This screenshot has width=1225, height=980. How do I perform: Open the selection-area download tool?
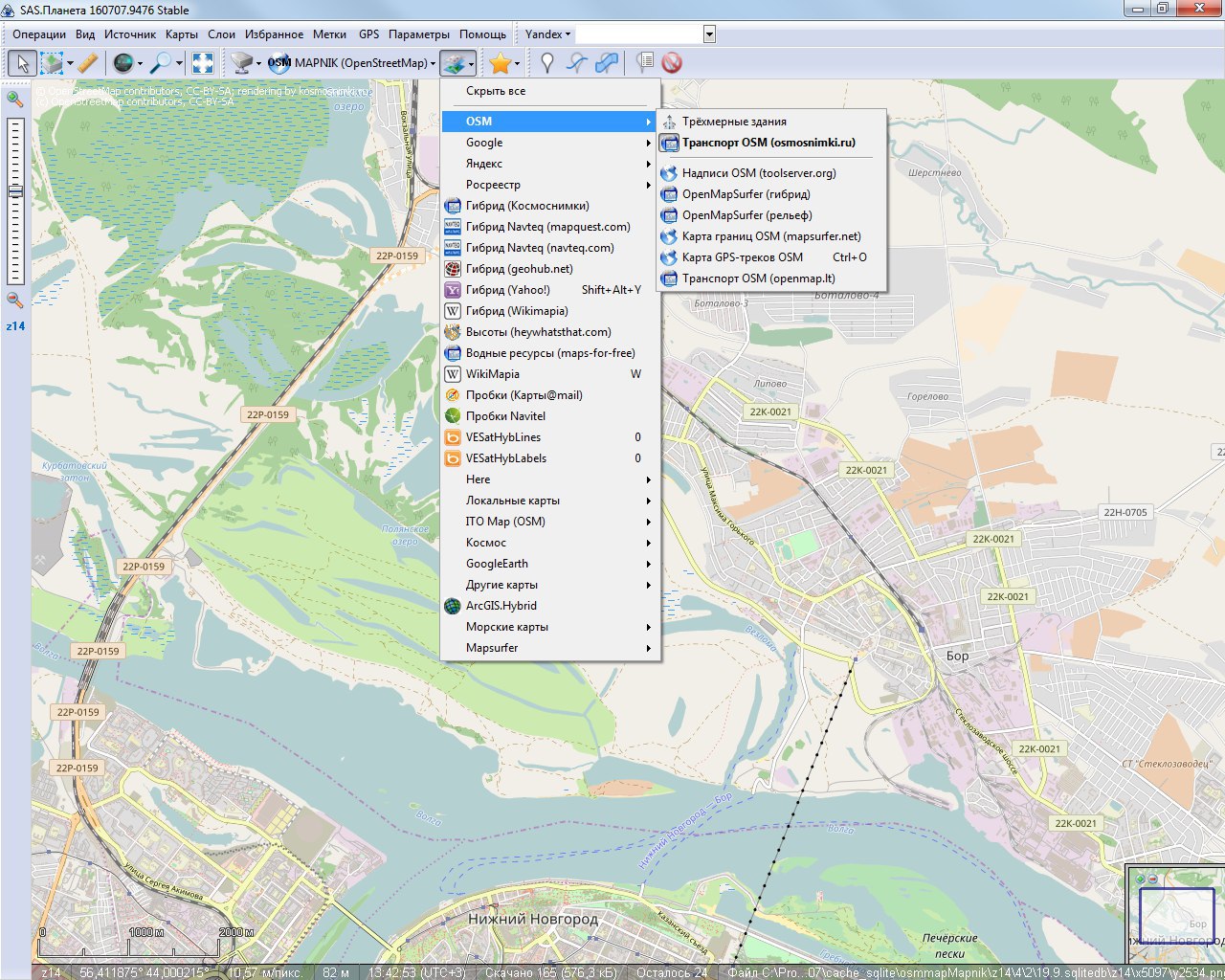[52, 63]
